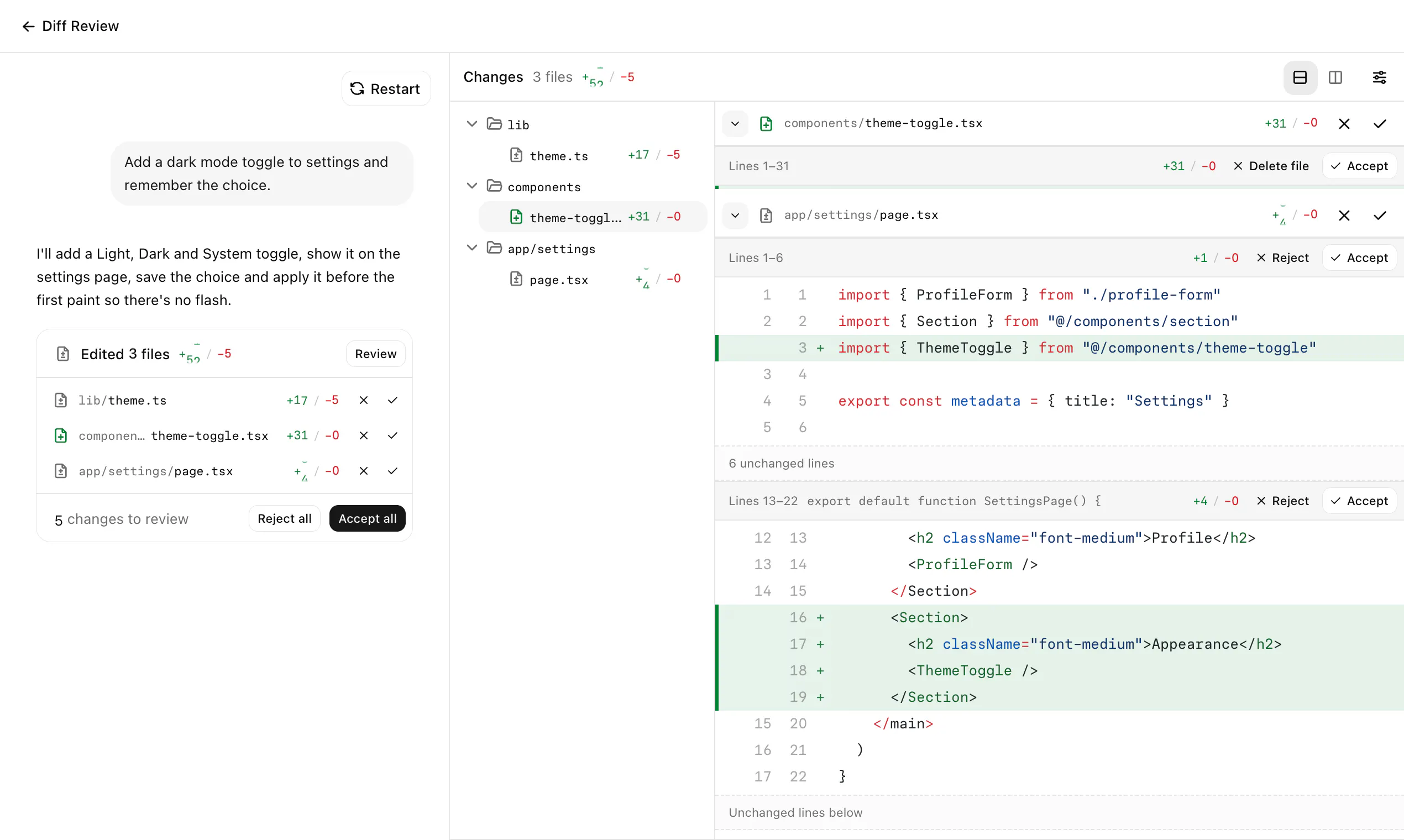The image size is (1404, 840).
Task: Select theme-toggle file in the tree
Action: (x=593, y=217)
